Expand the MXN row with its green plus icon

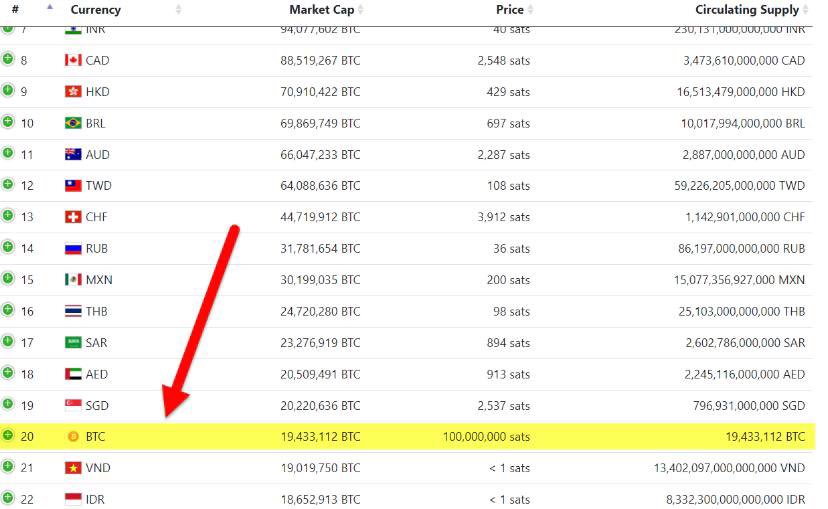pyautogui.click(x=7, y=278)
